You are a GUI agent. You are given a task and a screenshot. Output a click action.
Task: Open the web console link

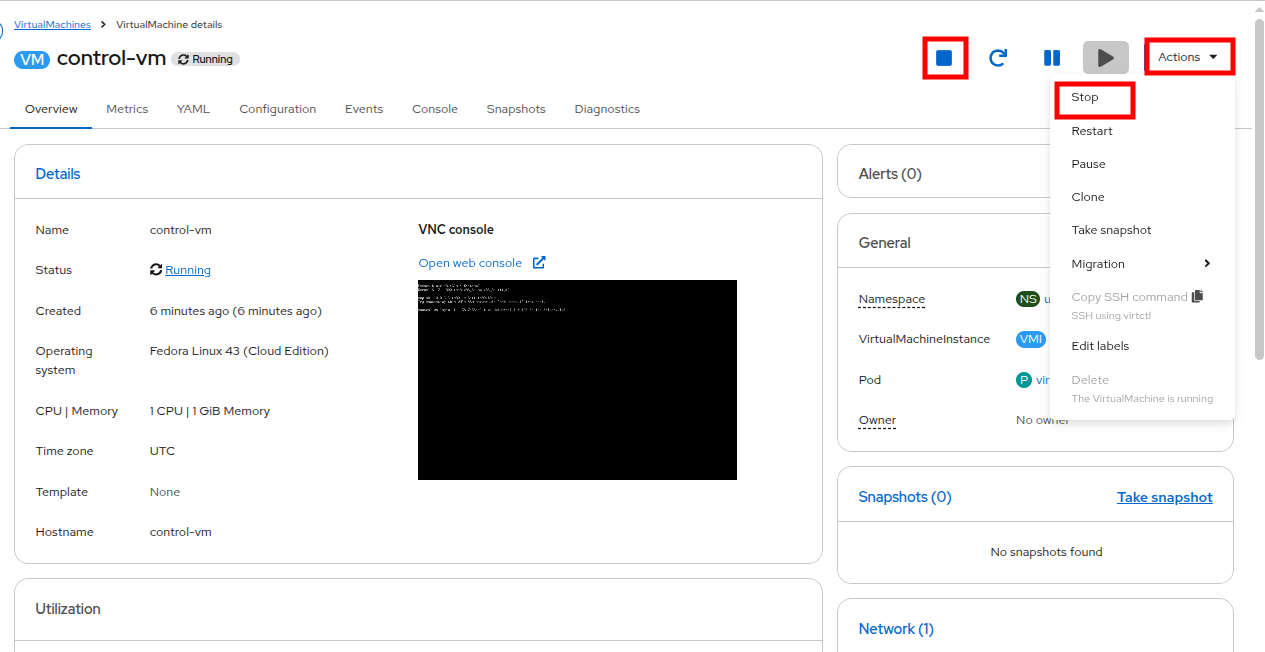(471, 262)
